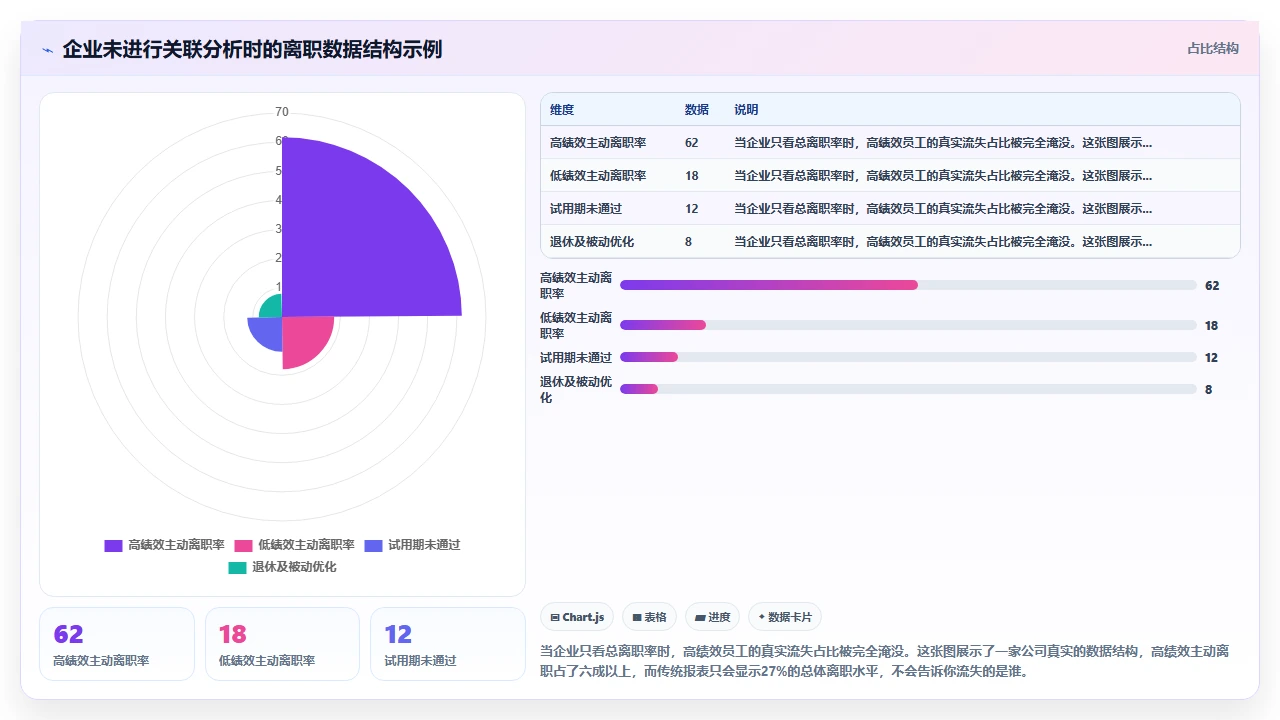Click the 说明 column header
The image size is (1280, 720).
coord(746,110)
